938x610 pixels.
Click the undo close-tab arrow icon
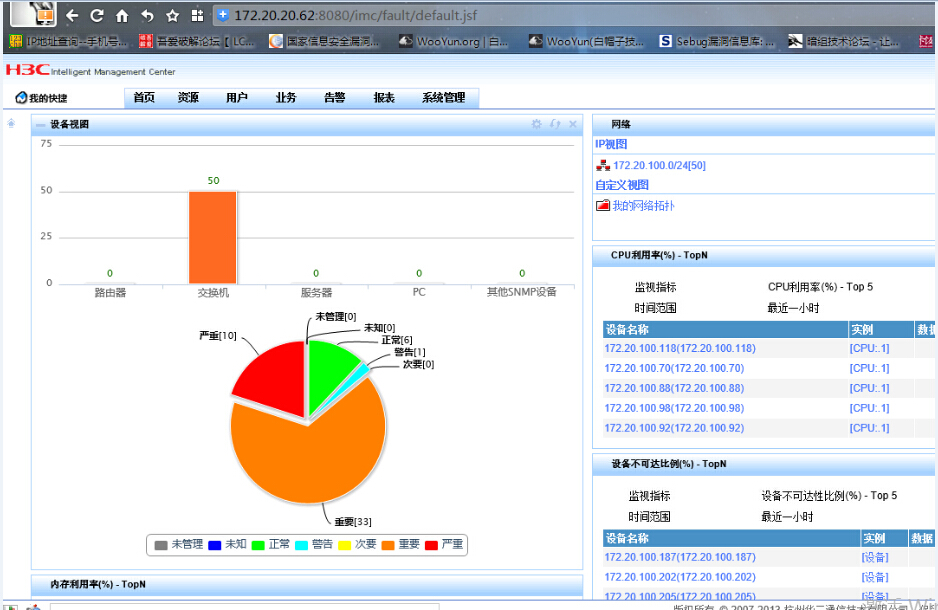tap(147, 16)
